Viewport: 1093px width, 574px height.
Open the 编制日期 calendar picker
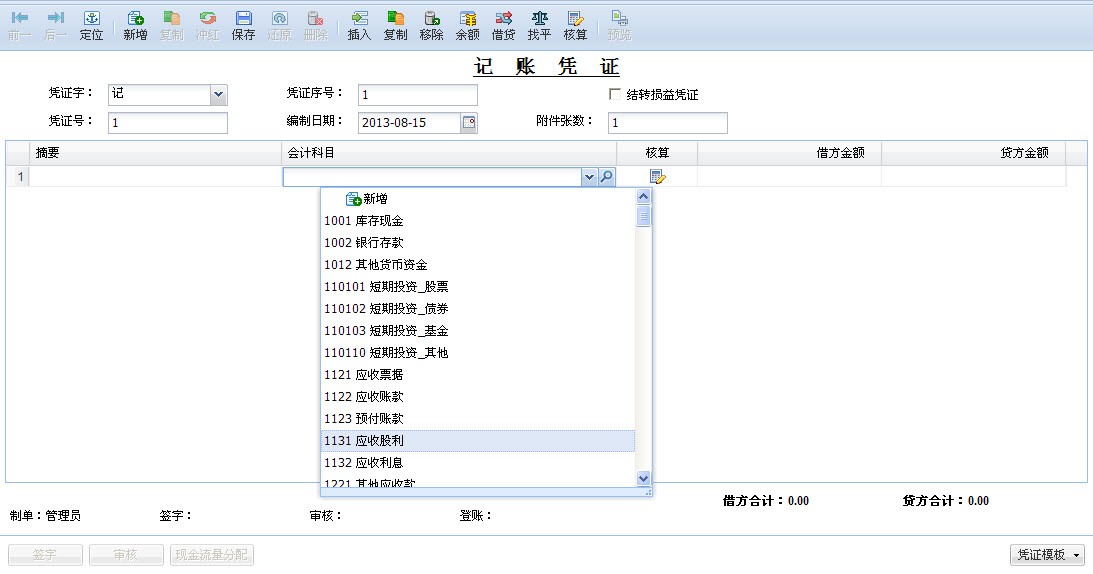[x=468, y=123]
